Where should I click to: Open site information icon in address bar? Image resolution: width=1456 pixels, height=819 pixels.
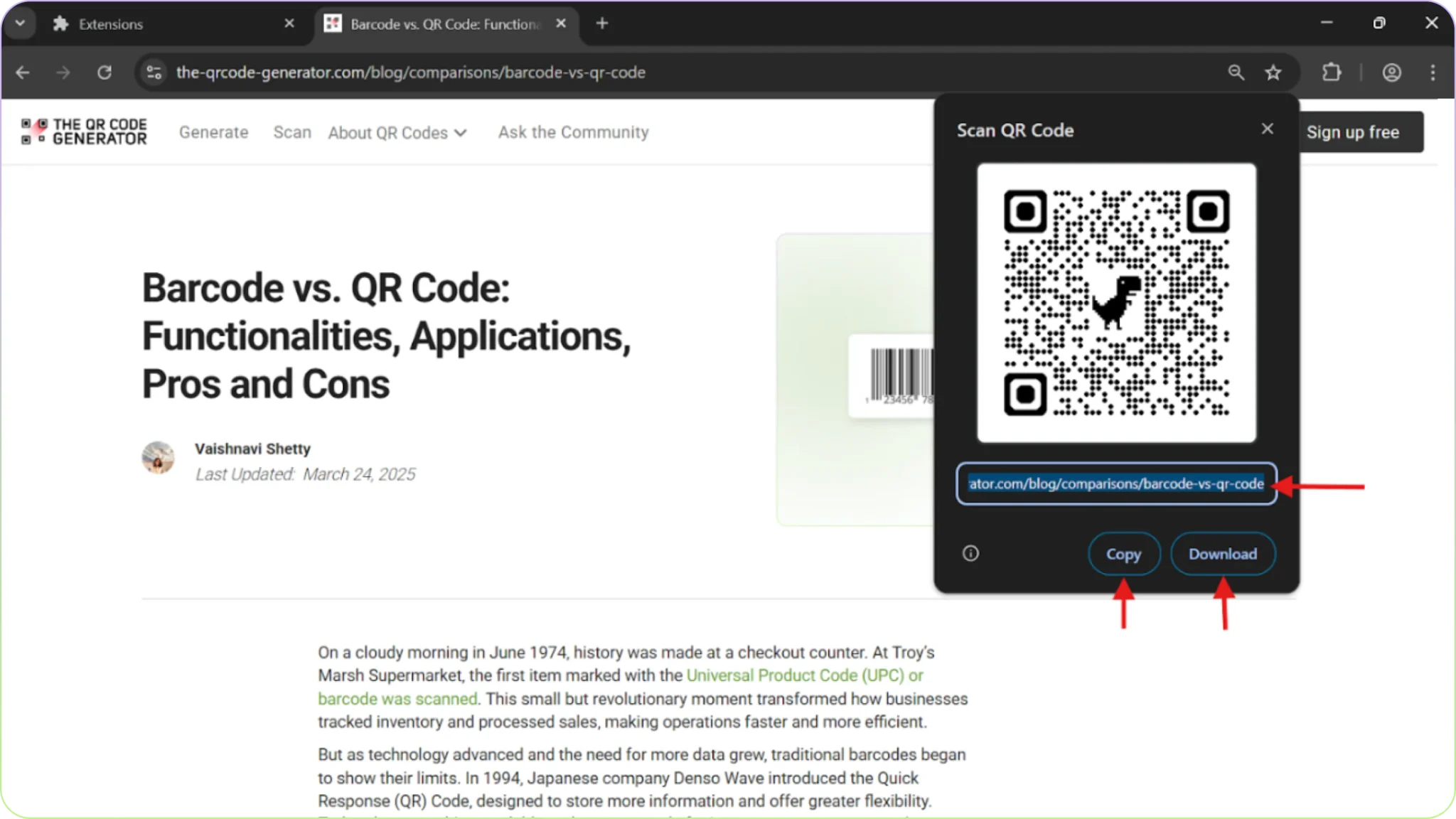[154, 73]
